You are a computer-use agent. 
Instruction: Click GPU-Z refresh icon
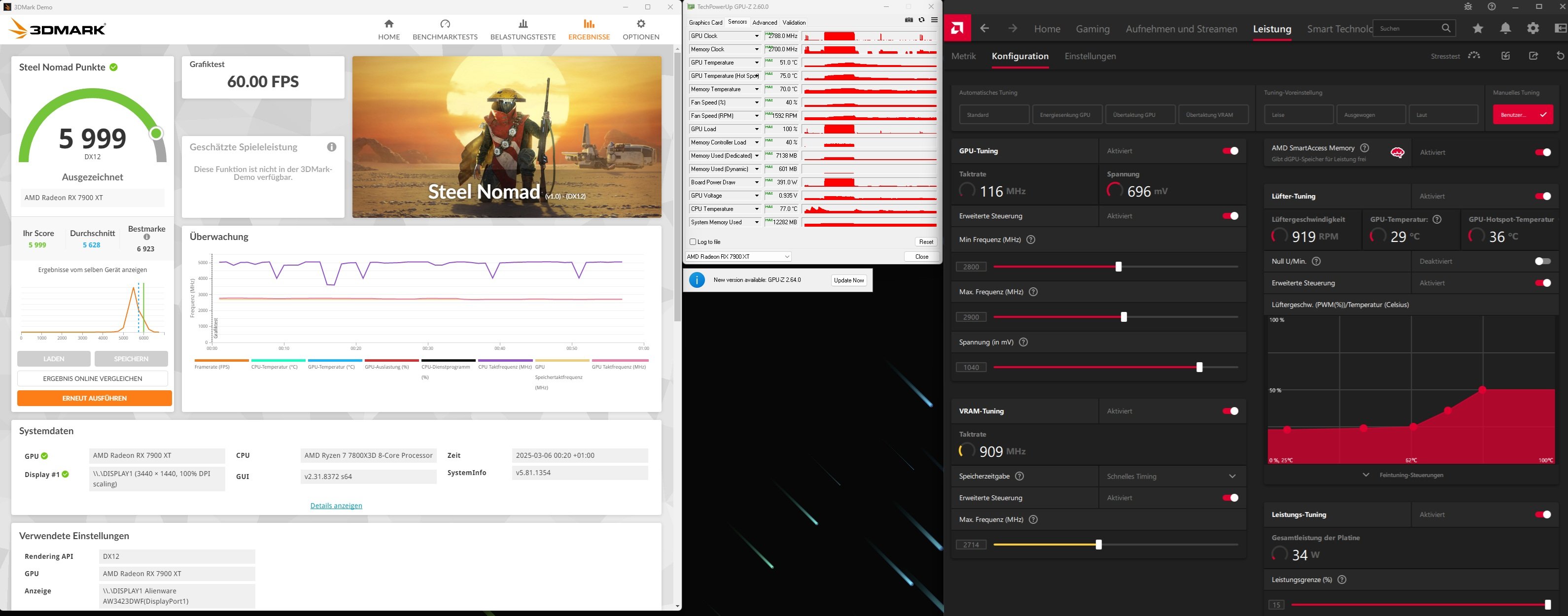pos(922,20)
